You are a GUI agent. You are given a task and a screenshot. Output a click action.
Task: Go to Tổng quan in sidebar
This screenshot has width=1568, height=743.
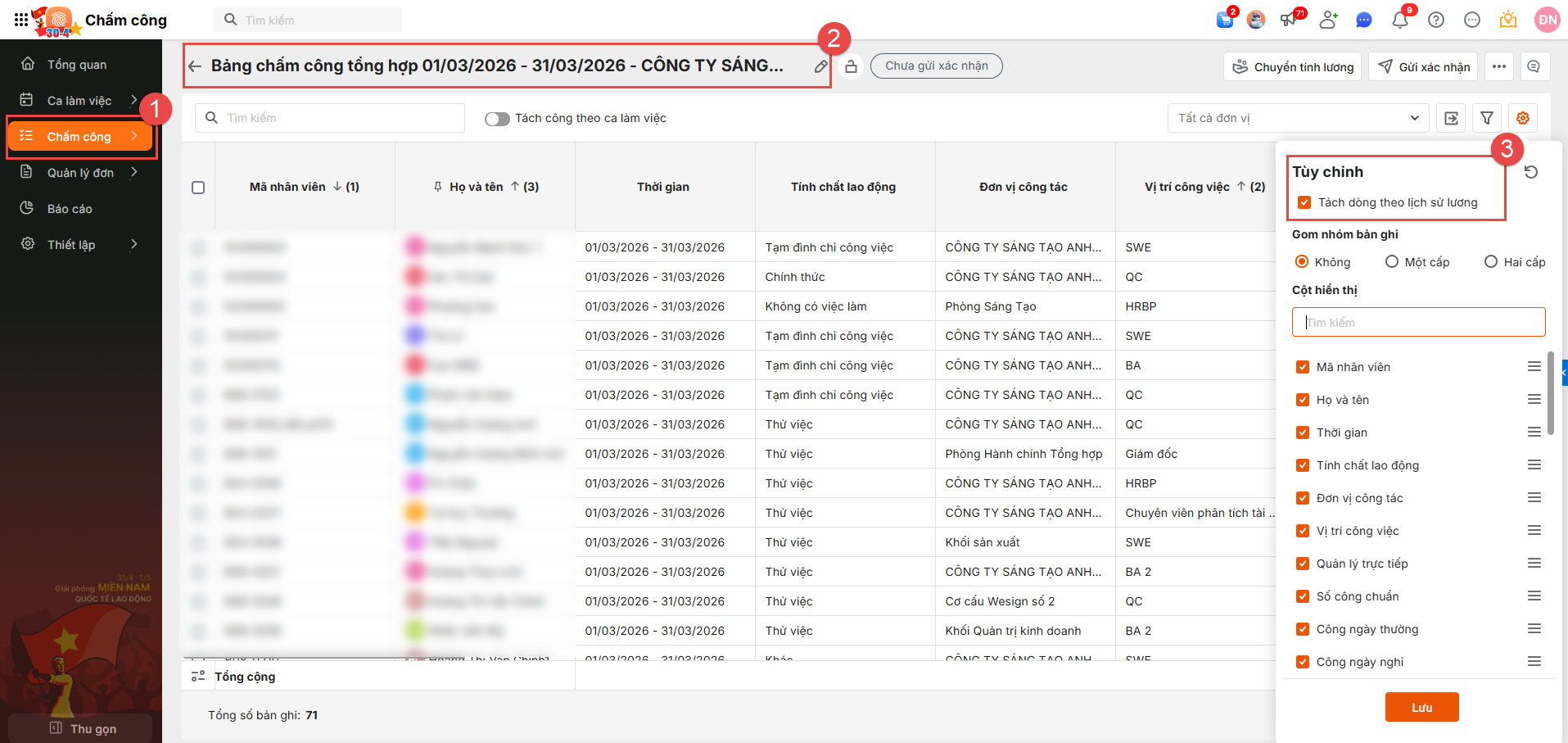tap(77, 65)
